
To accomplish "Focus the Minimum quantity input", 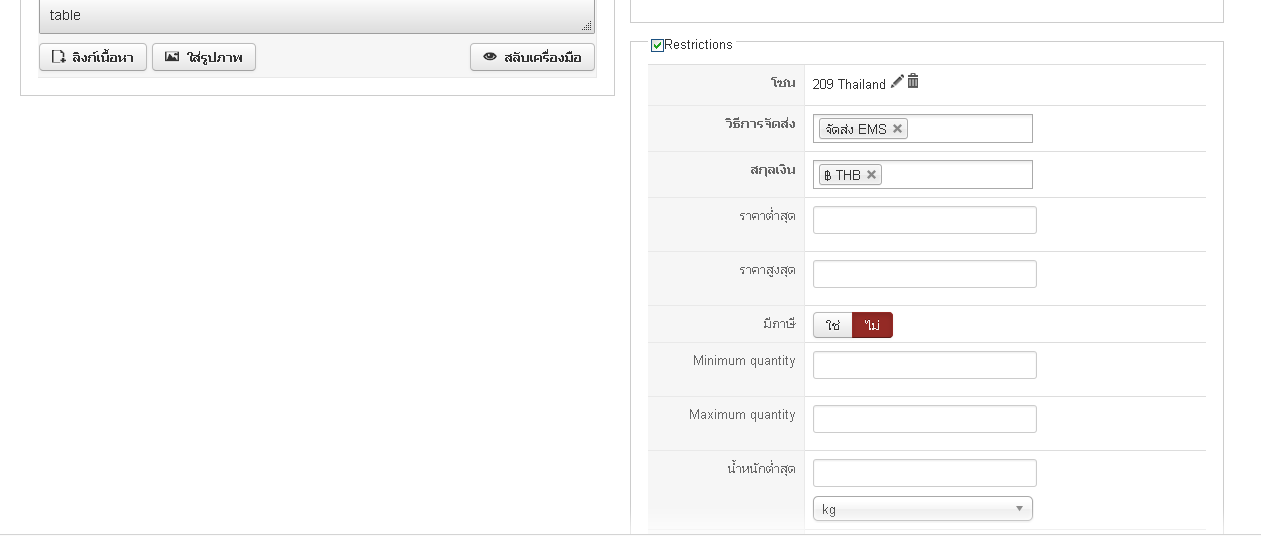I will [925, 365].
